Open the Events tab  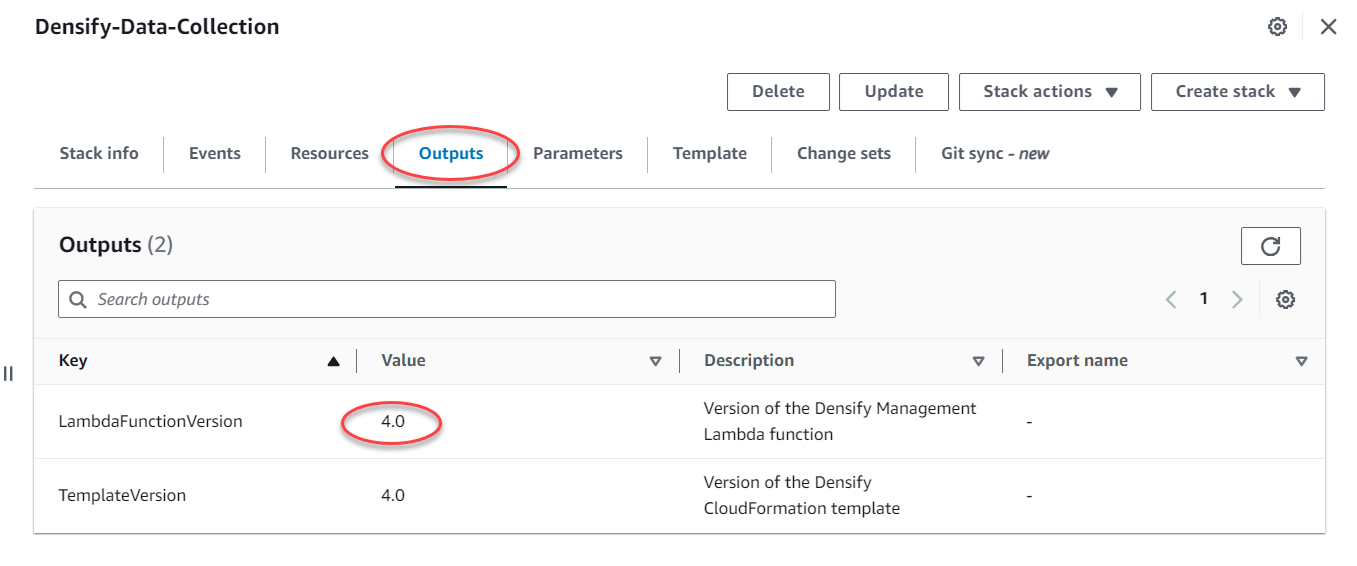(215, 153)
